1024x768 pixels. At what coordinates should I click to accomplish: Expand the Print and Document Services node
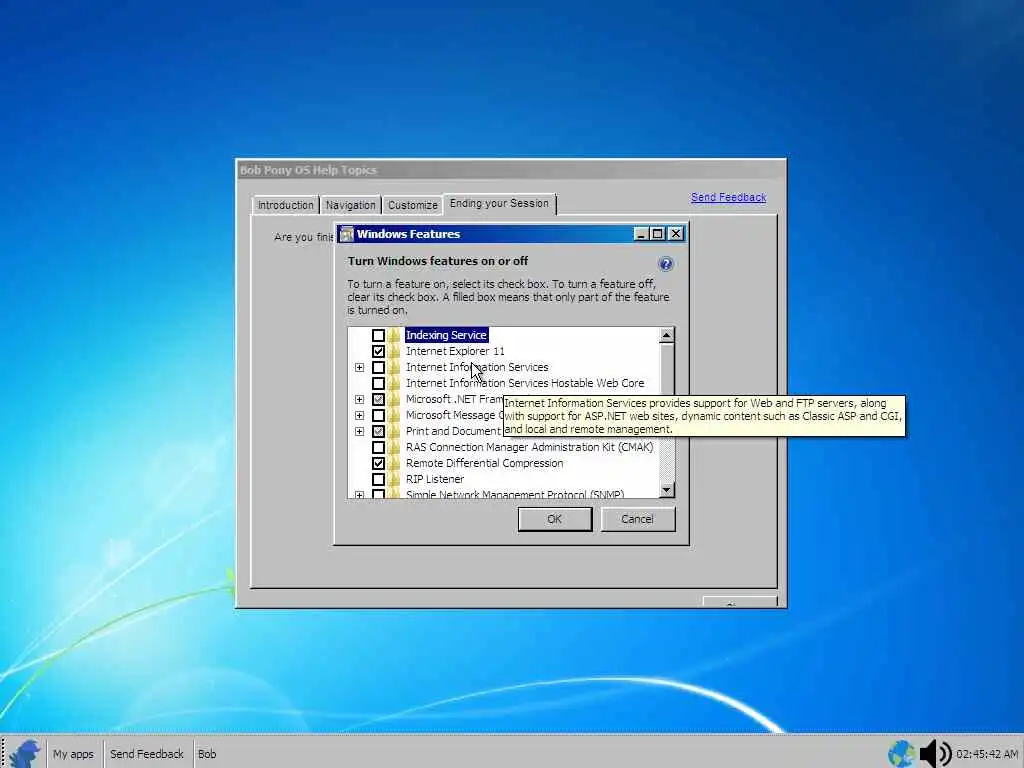359,432
